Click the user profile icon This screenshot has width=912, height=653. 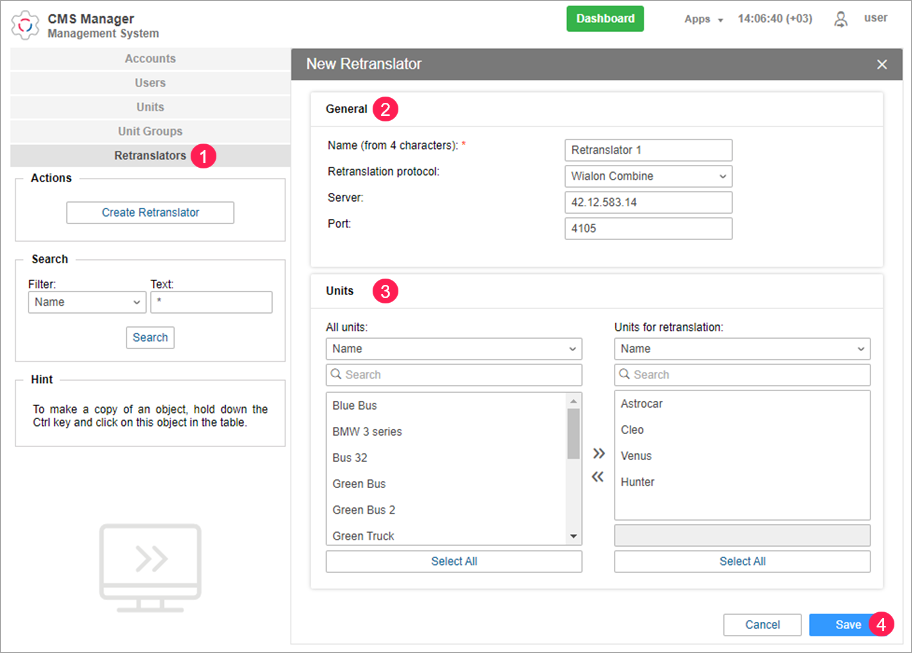841,19
